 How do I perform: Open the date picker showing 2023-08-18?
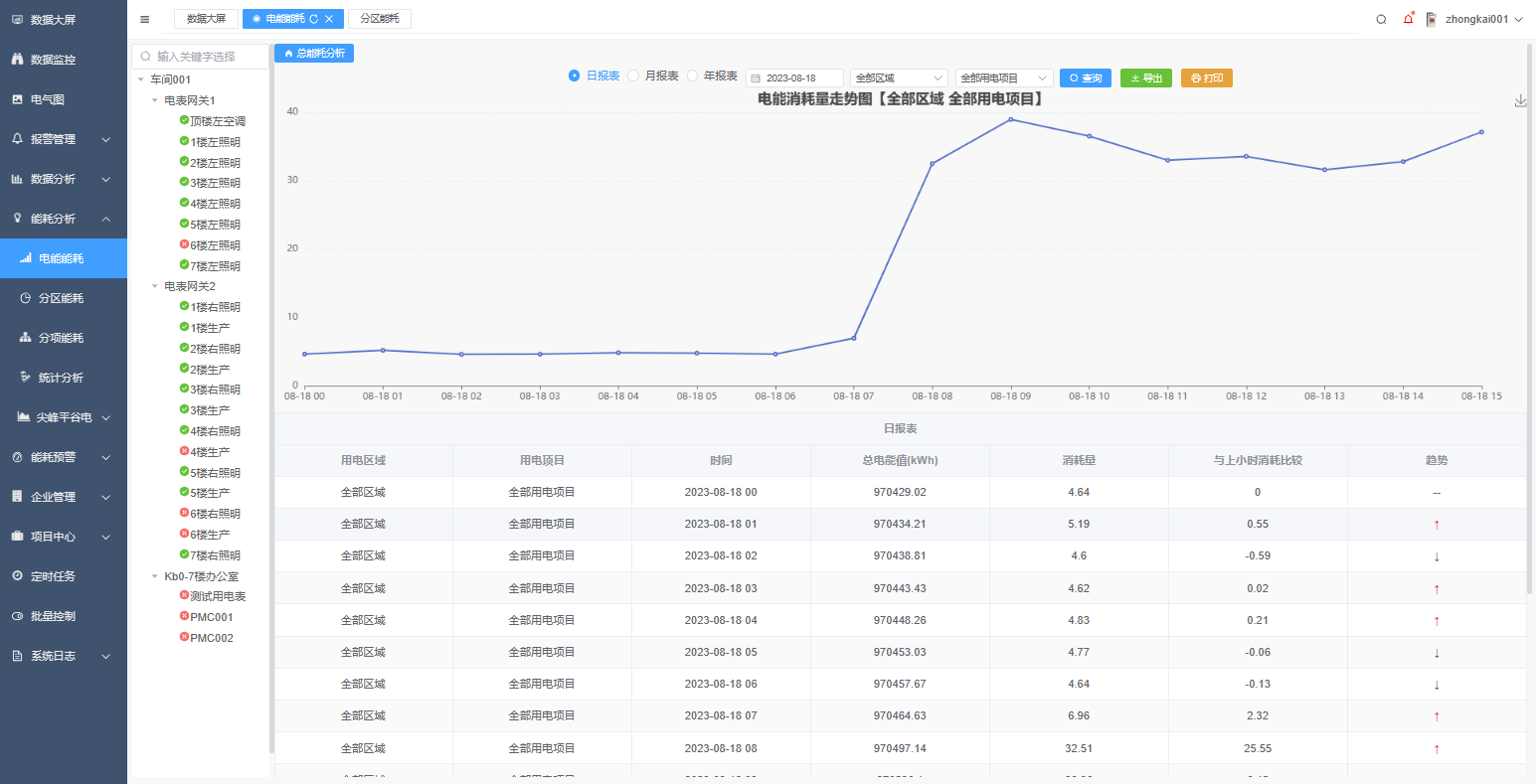click(x=794, y=78)
